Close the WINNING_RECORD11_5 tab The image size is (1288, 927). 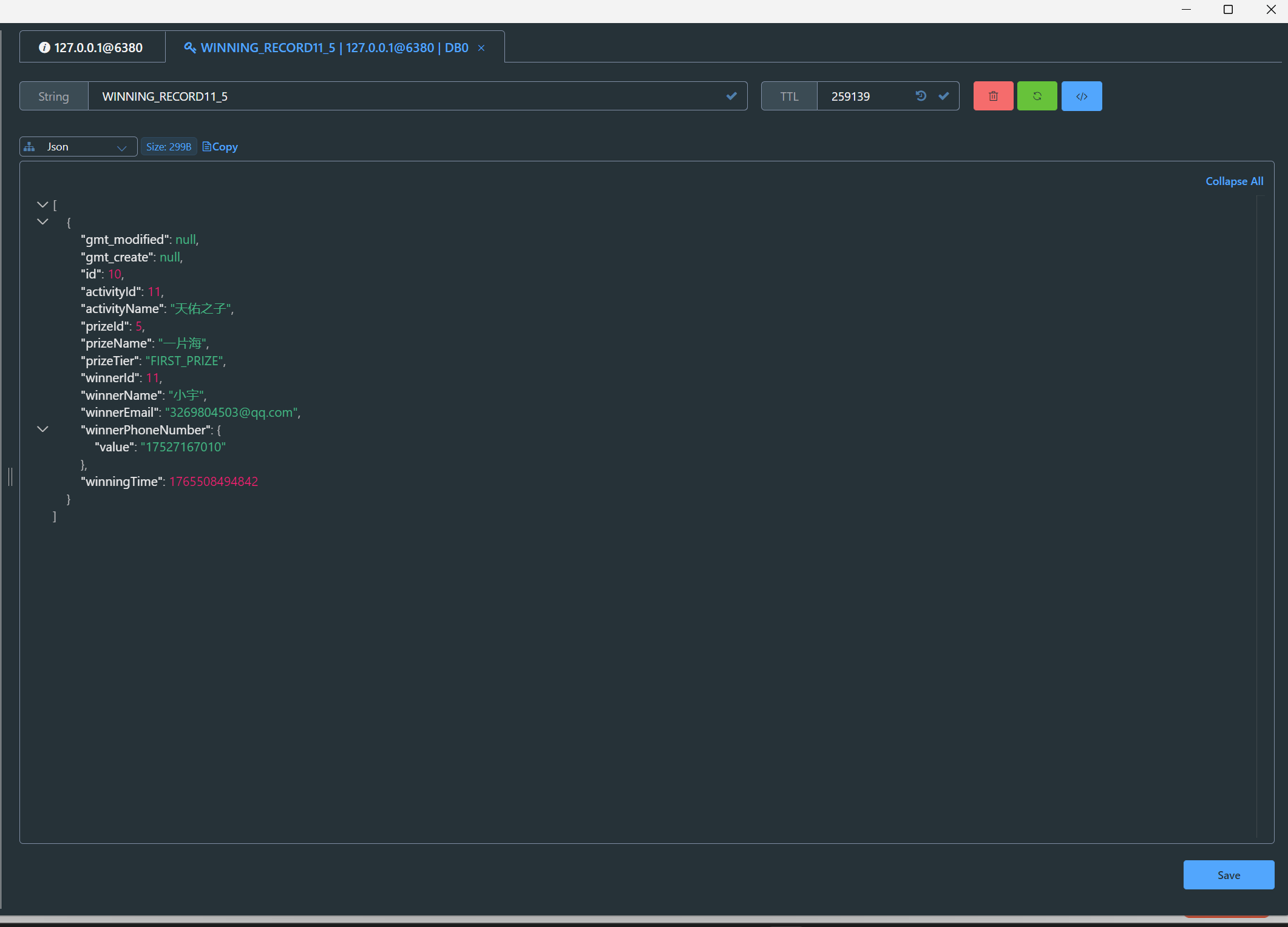pyautogui.click(x=481, y=48)
